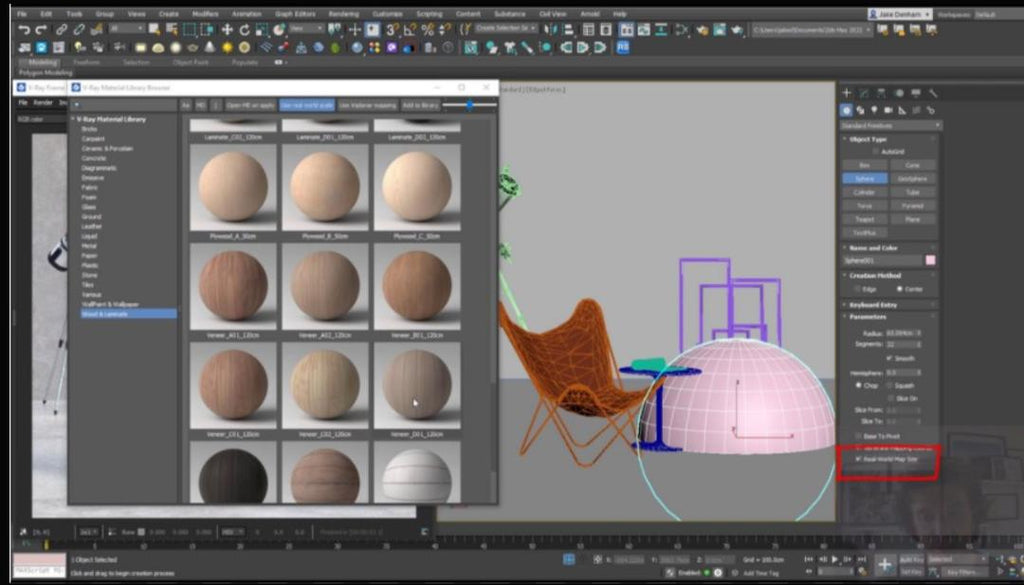Click the Go to Start playback button
This screenshot has width=1024, height=585.
pyautogui.click(x=809, y=560)
